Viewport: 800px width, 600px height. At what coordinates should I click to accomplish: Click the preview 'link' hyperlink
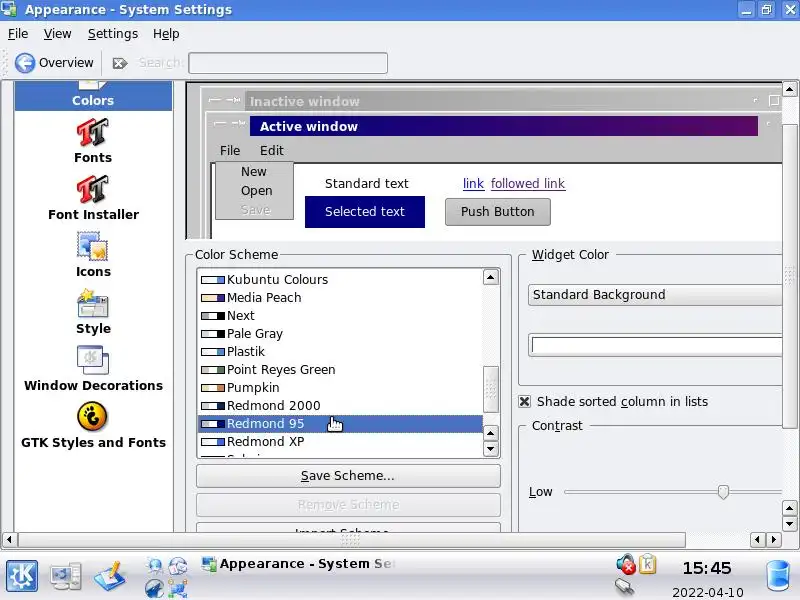click(473, 184)
